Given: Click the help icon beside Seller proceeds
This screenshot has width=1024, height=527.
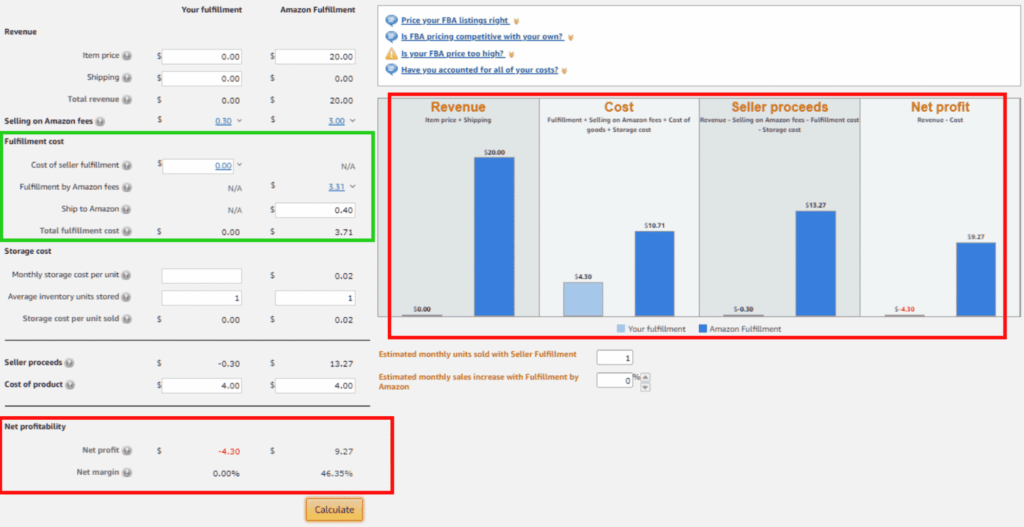Looking at the screenshot, I should 69,363.
